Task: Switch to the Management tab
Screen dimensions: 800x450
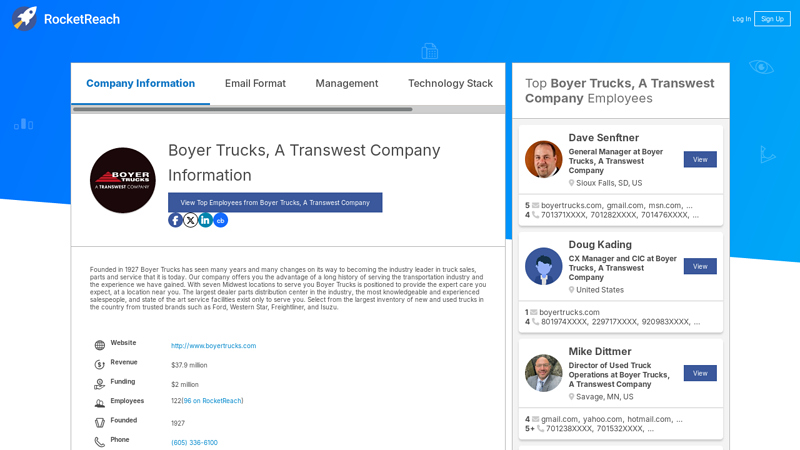Action: tap(346, 83)
